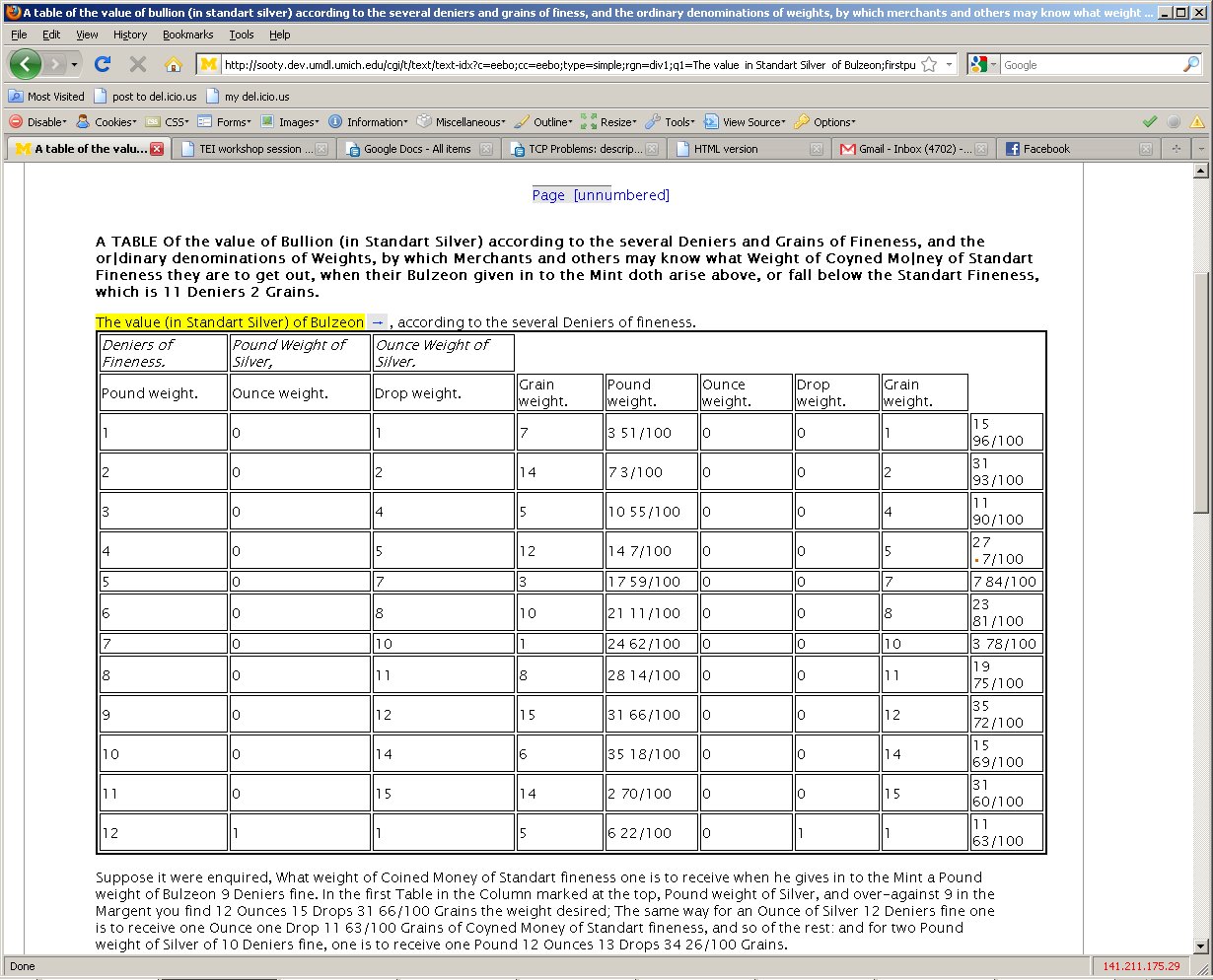Click the search magnifier icon

click(1191, 64)
